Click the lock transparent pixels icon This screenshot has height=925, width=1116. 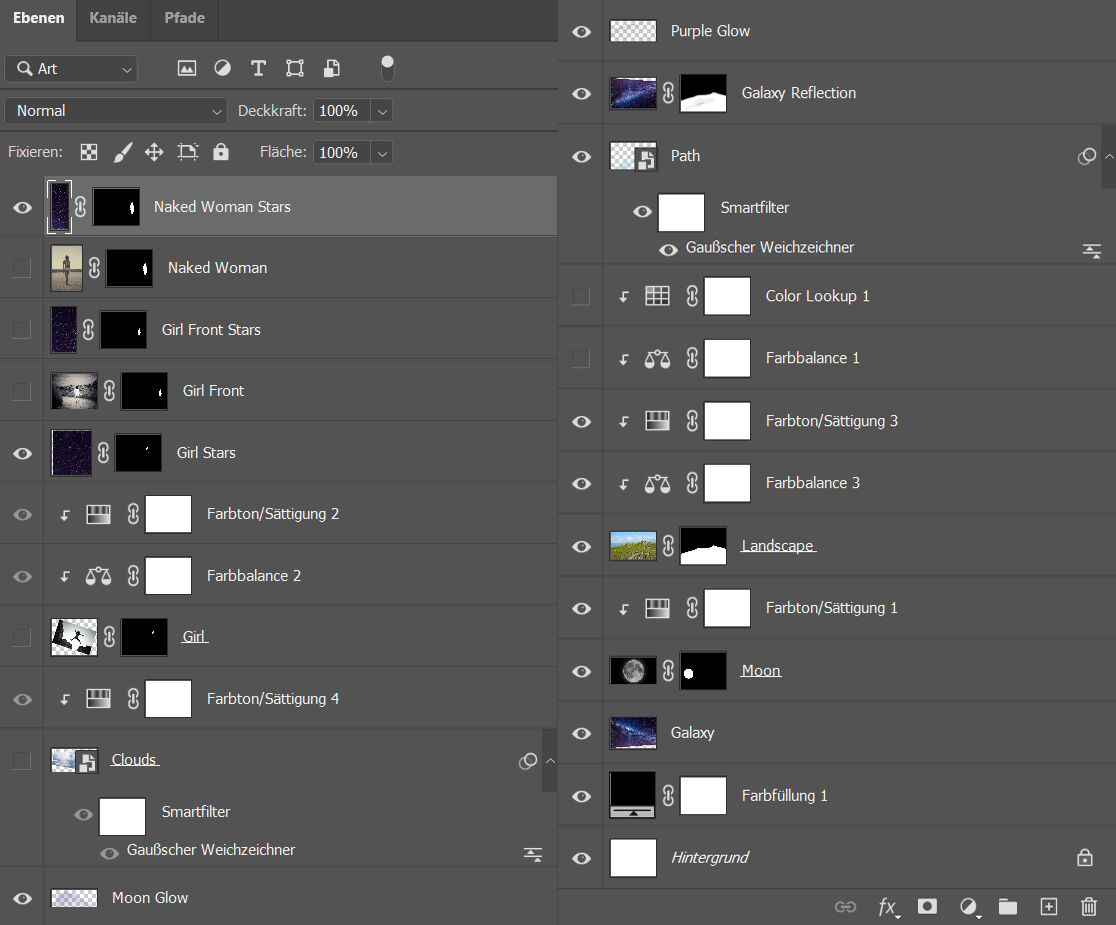pyautogui.click(x=90, y=152)
